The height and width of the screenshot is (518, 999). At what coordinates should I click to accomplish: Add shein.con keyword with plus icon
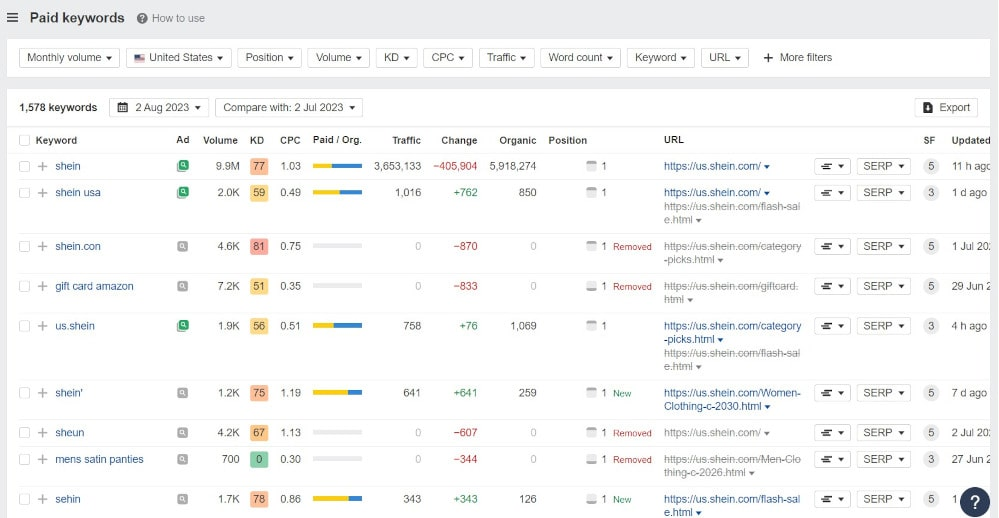coord(43,246)
